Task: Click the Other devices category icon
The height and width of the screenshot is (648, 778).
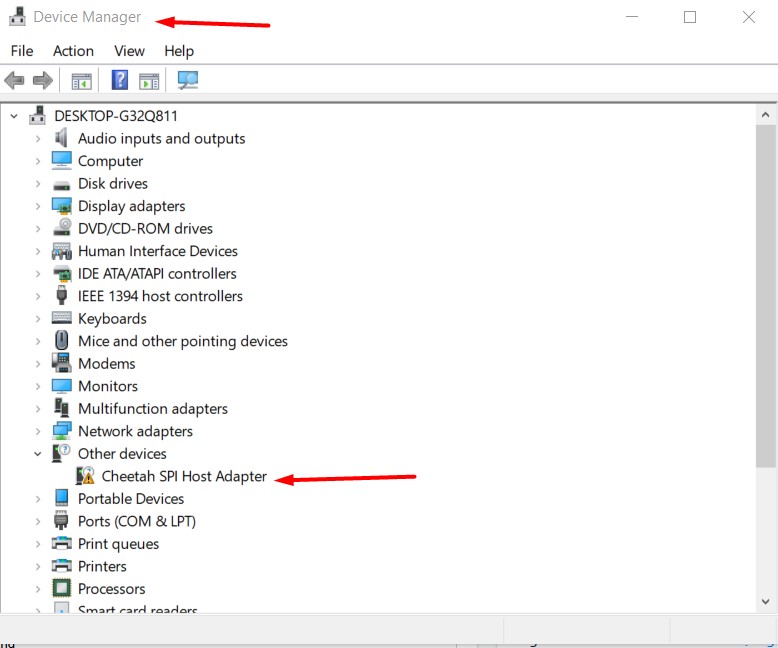Action: pos(61,453)
